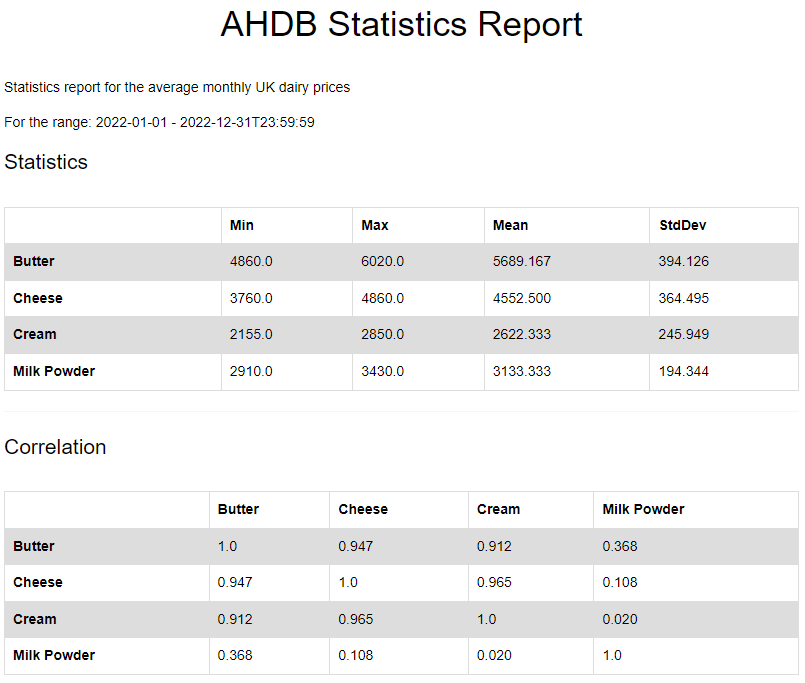Viewport: 805px width, 683px height.
Task: Select "Butter" row label in Correlation table
Action: pyautogui.click(x=34, y=546)
